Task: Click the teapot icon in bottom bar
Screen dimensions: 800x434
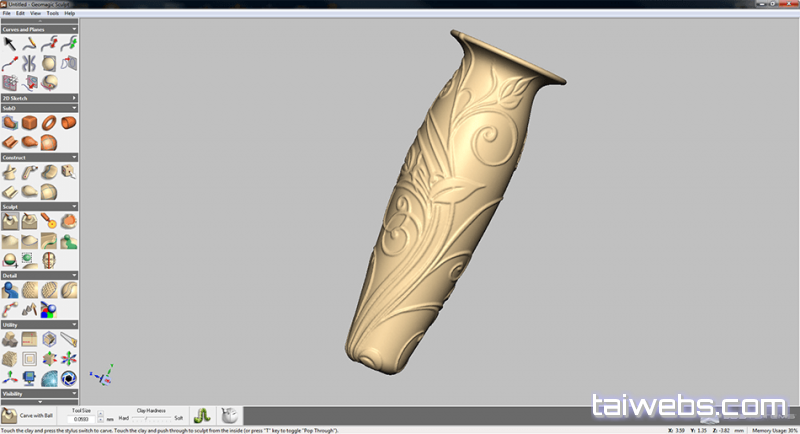Action: (x=229, y=415)
